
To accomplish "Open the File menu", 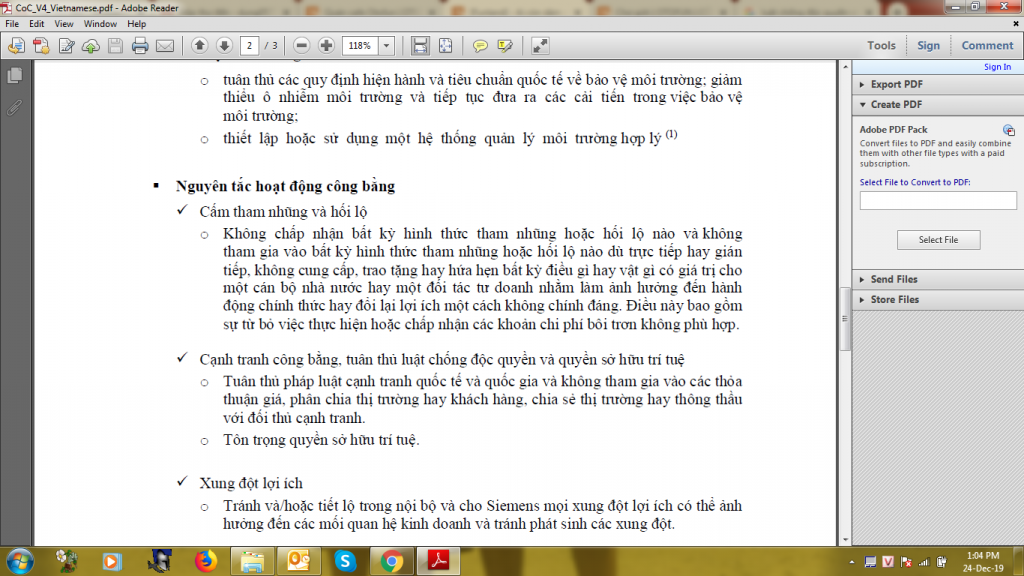I will 12,24.
